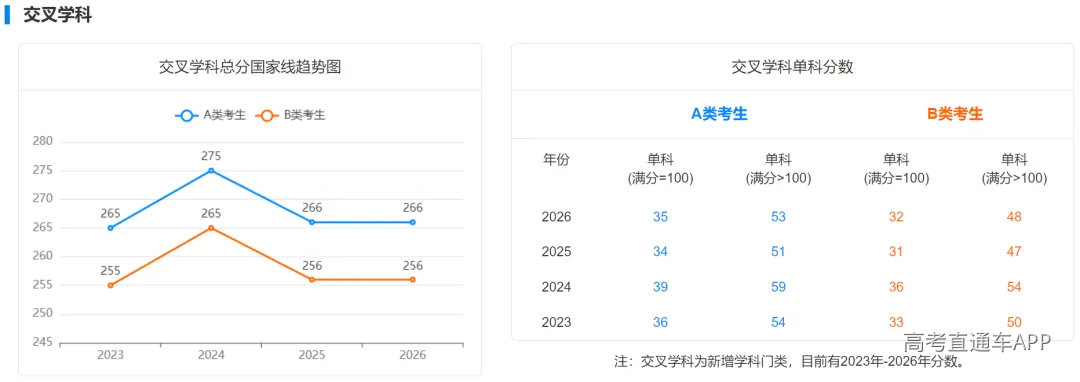Click the value 48 in the 2026 row
The width and height of the screenshot is (1080, 382).
[1014, 217]
